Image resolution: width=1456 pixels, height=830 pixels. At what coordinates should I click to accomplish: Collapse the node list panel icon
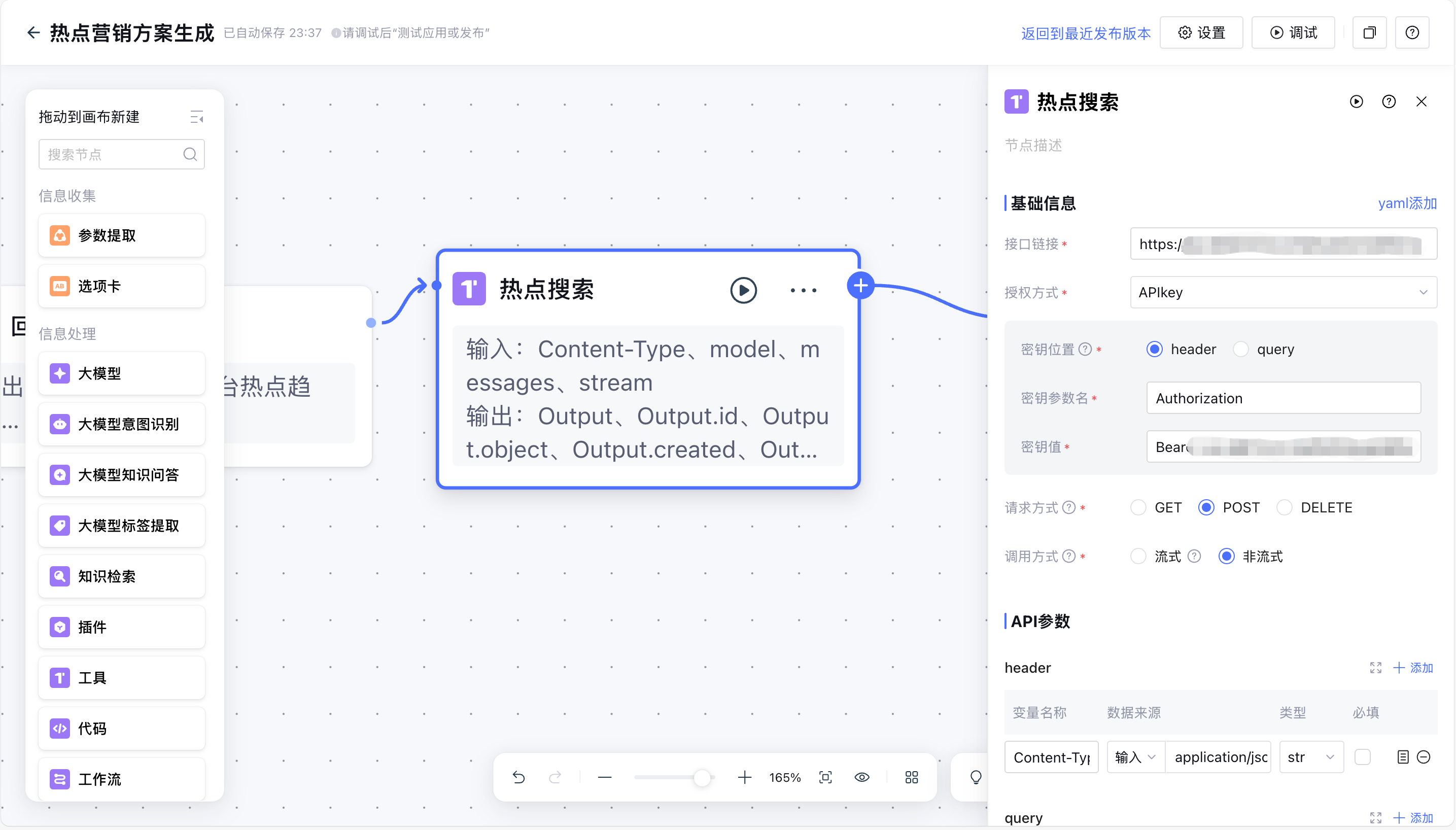[197, 117]
